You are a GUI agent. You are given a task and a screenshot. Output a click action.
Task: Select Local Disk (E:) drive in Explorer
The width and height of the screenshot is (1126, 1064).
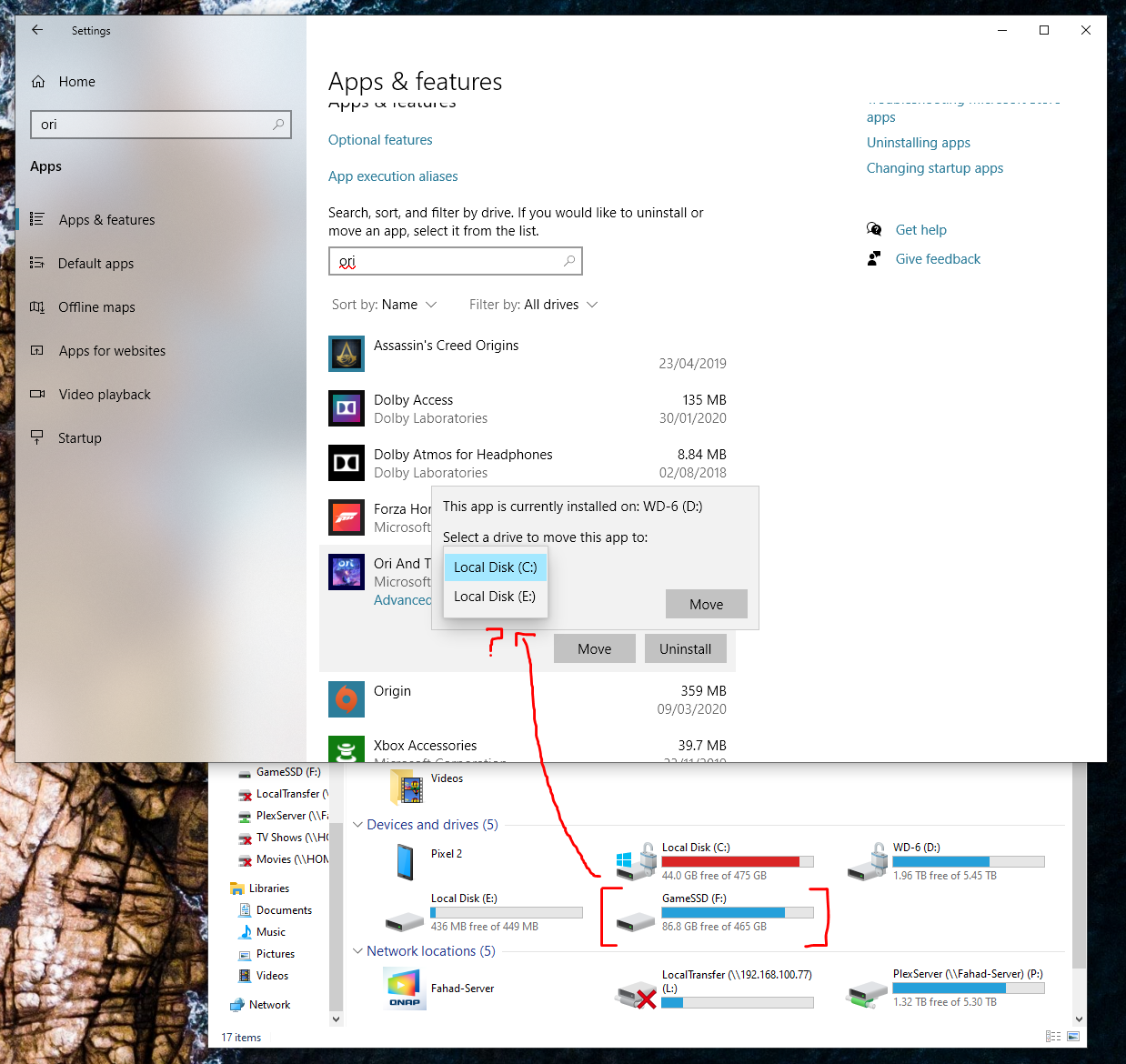tap(484, 912)
